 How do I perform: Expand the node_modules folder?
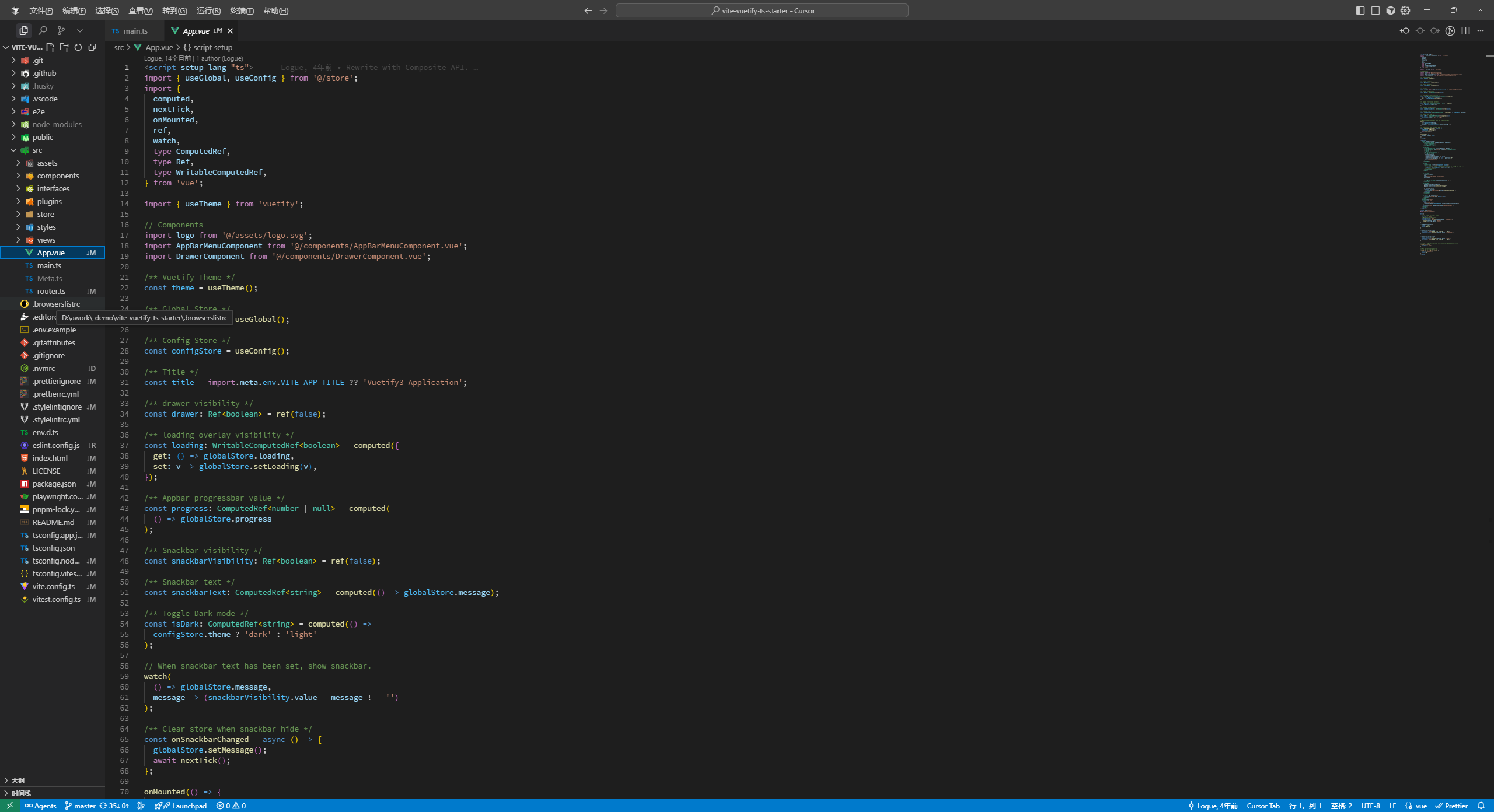tap(53, 124)
